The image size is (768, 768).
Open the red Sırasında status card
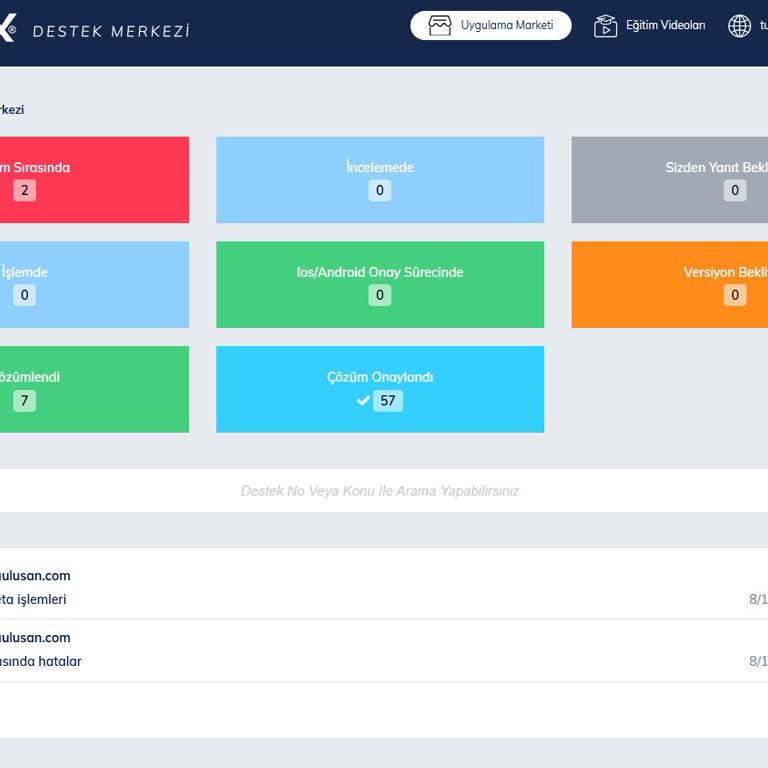[94, 180]
